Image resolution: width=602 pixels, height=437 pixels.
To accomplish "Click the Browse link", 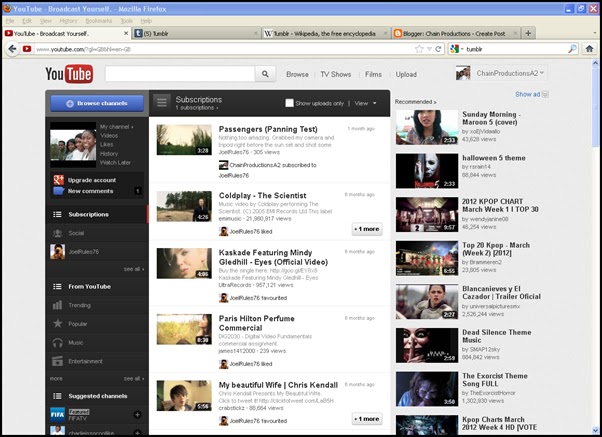I will 297,74.
